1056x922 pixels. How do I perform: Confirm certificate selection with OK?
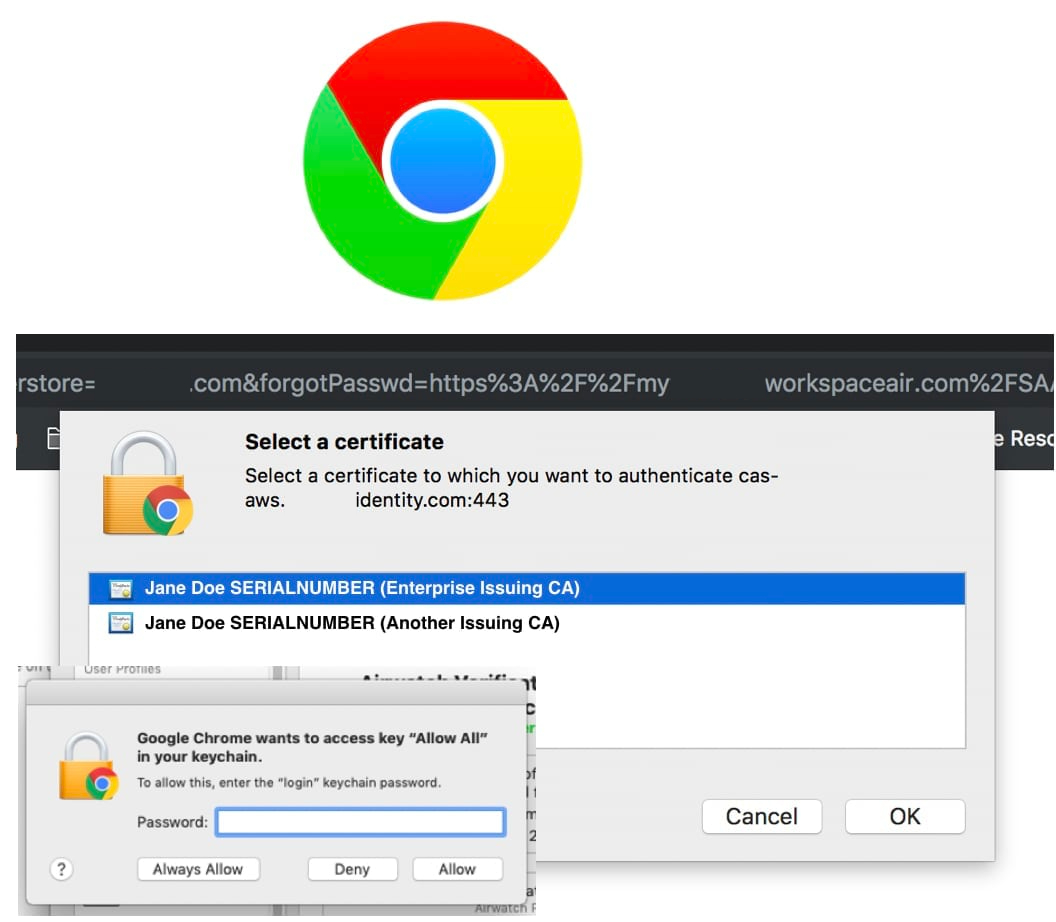pos(904,816)
